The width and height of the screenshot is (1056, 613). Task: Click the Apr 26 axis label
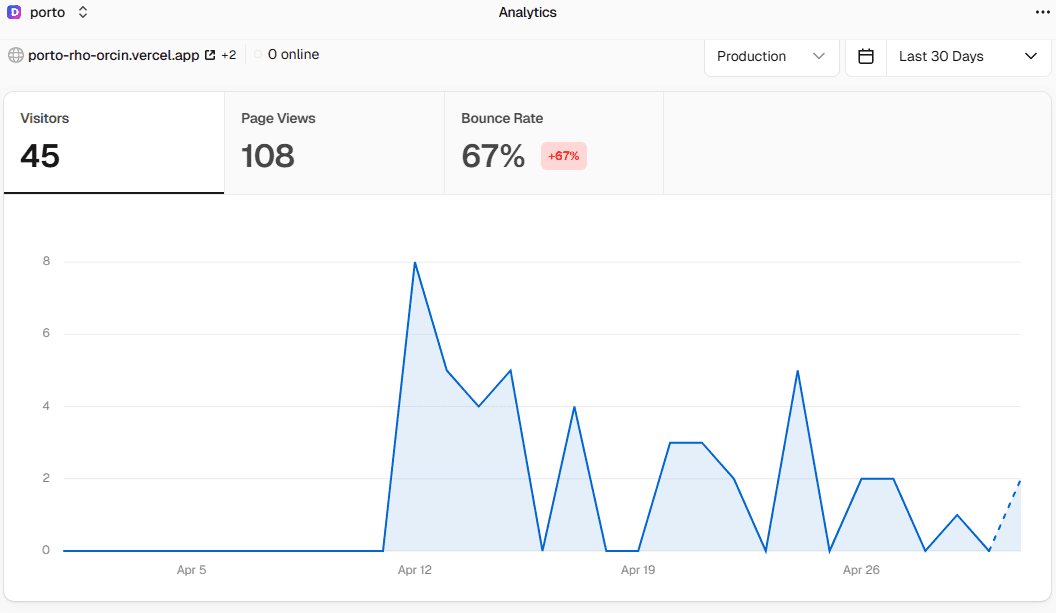pos(861,570)
